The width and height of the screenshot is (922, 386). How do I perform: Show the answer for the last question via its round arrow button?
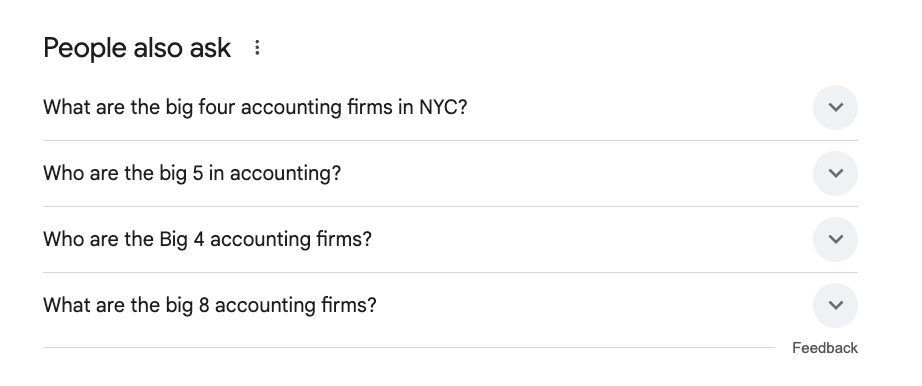pyautogui.click(x=835, y=305)
